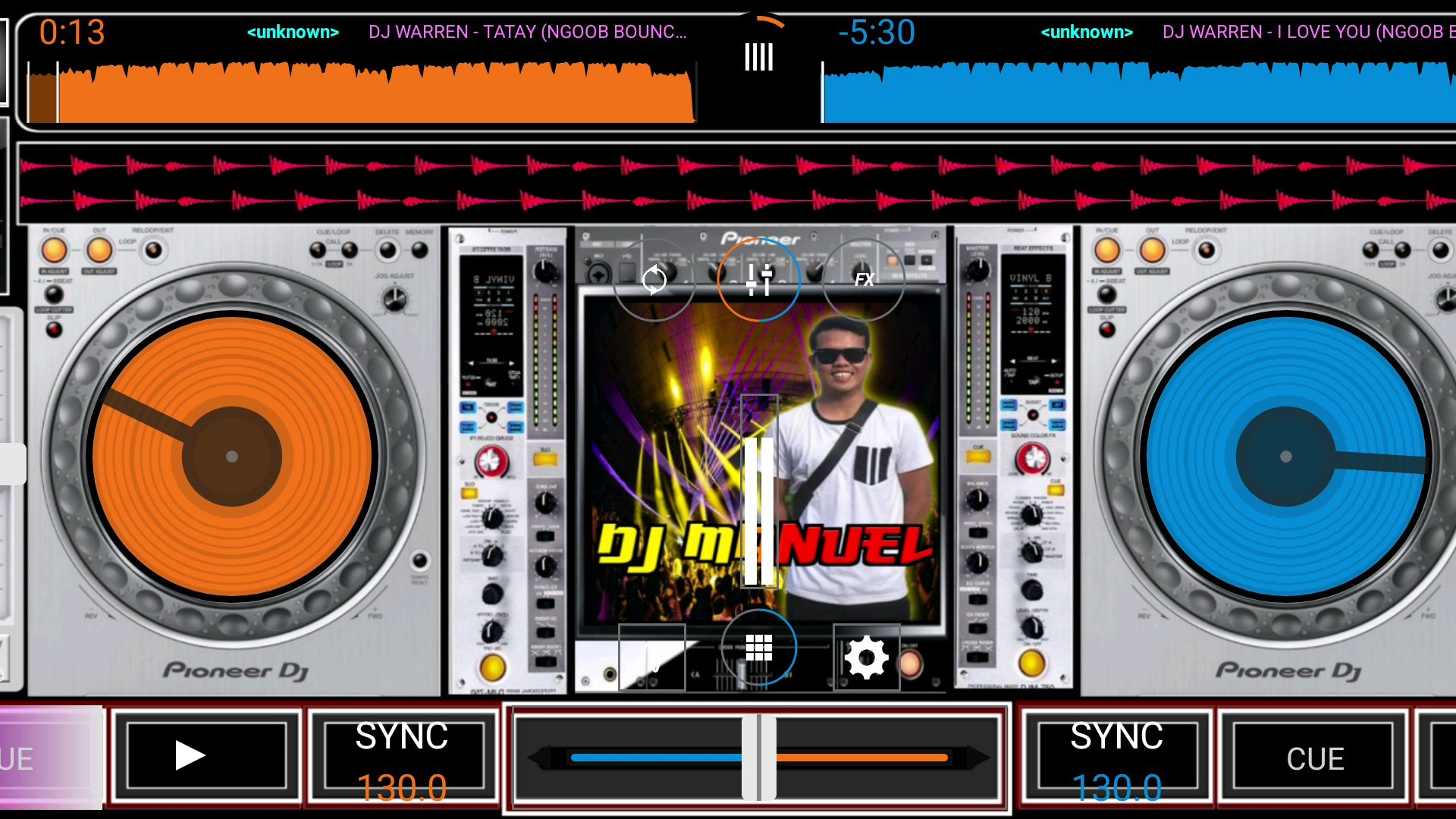Open the pads grid icon
The height and width of the screenshot is (819, 1456).
[x=758, y=648]
